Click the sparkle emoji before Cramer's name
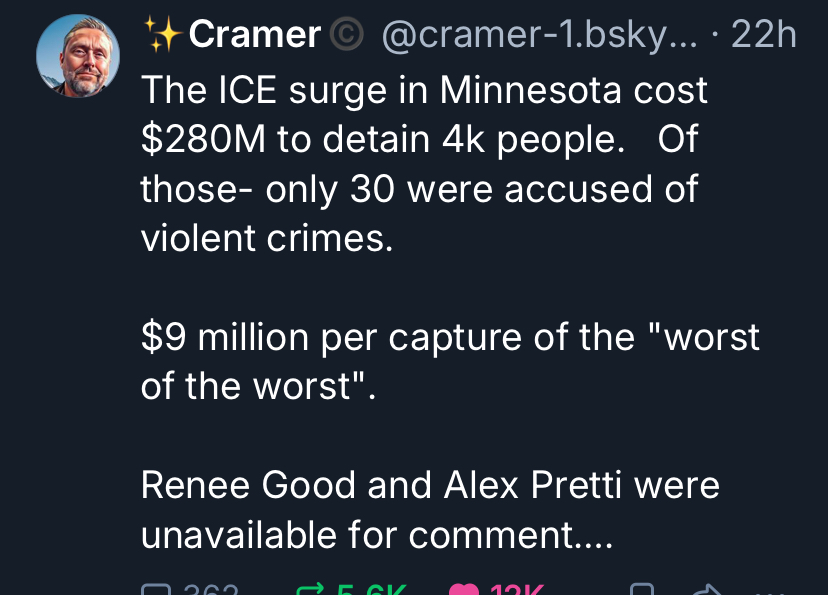Viewport: 828px width, 595px height. [162, 36]
